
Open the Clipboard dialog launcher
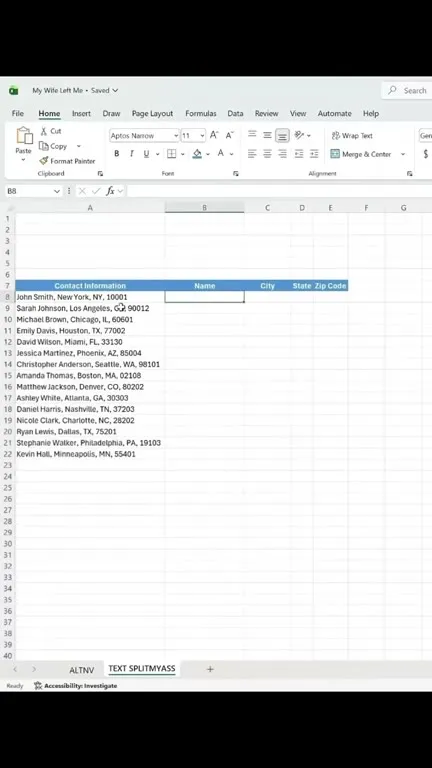[x=100, y=173]
